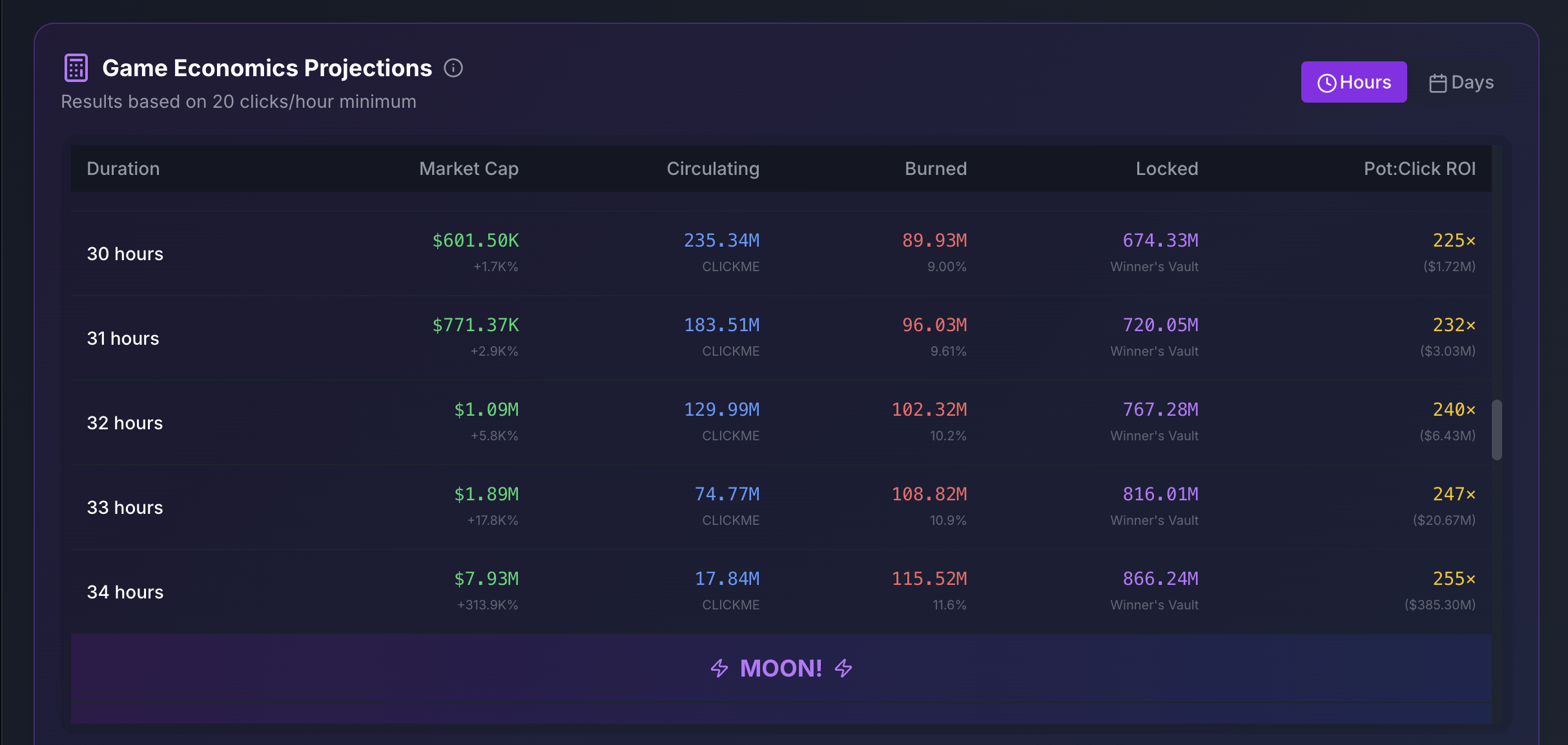
Task: Click the Burned column header
Action: tap(936, 168)
